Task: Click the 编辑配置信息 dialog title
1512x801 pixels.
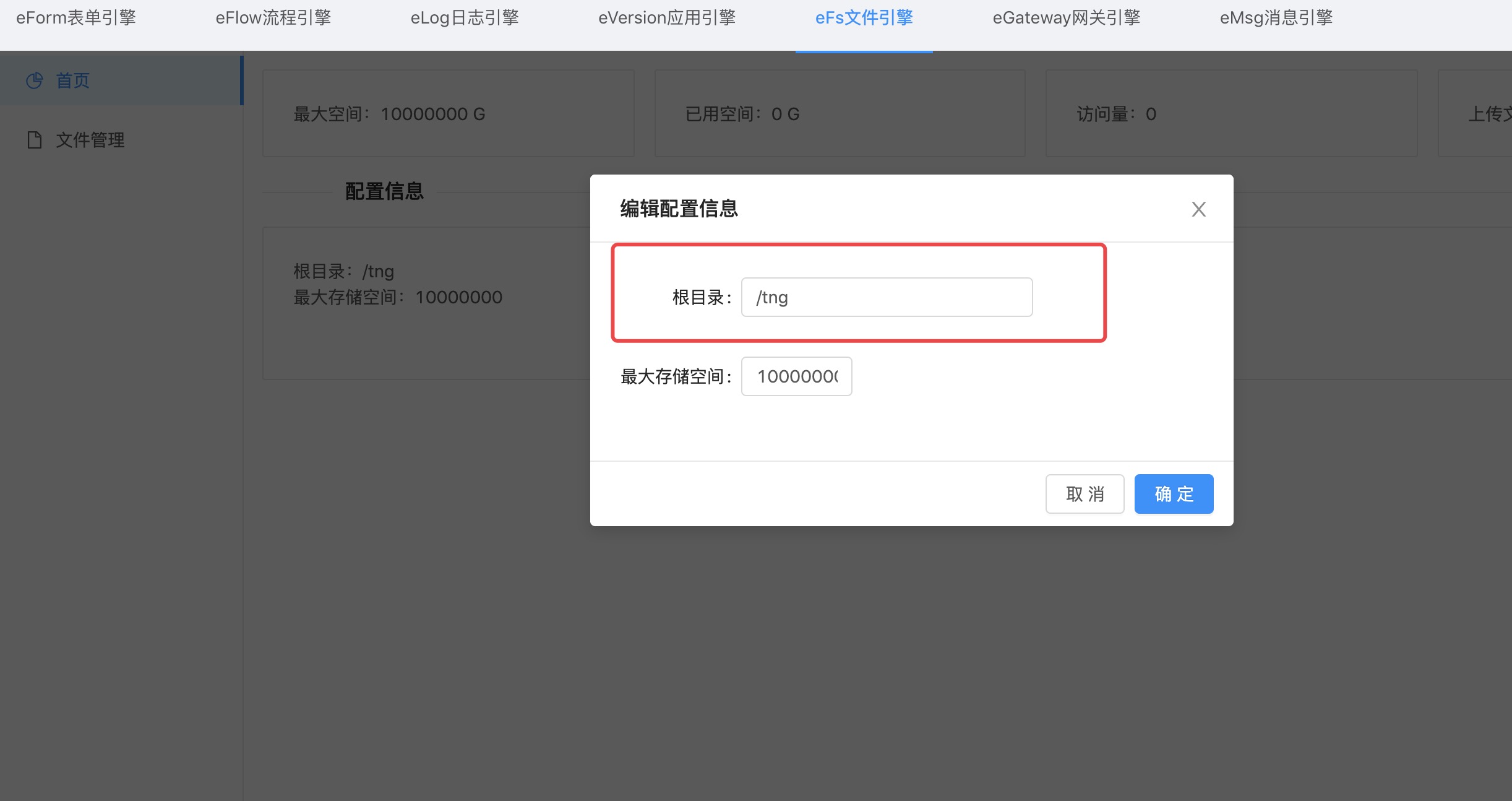Action: [x=679, y=209]
